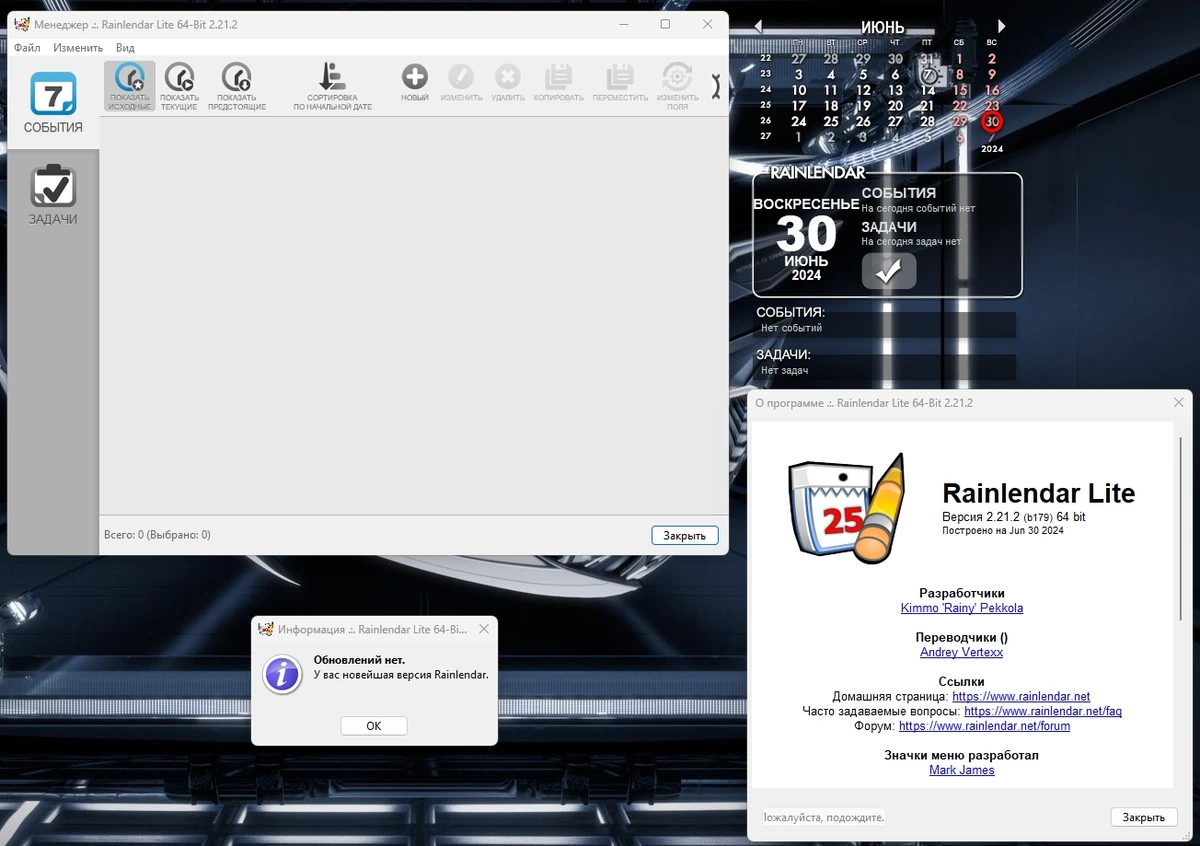Click the ИЮНЬ month header of calendar
The height and width of the screenshot is (846, 1200).
tap(882, 28)
